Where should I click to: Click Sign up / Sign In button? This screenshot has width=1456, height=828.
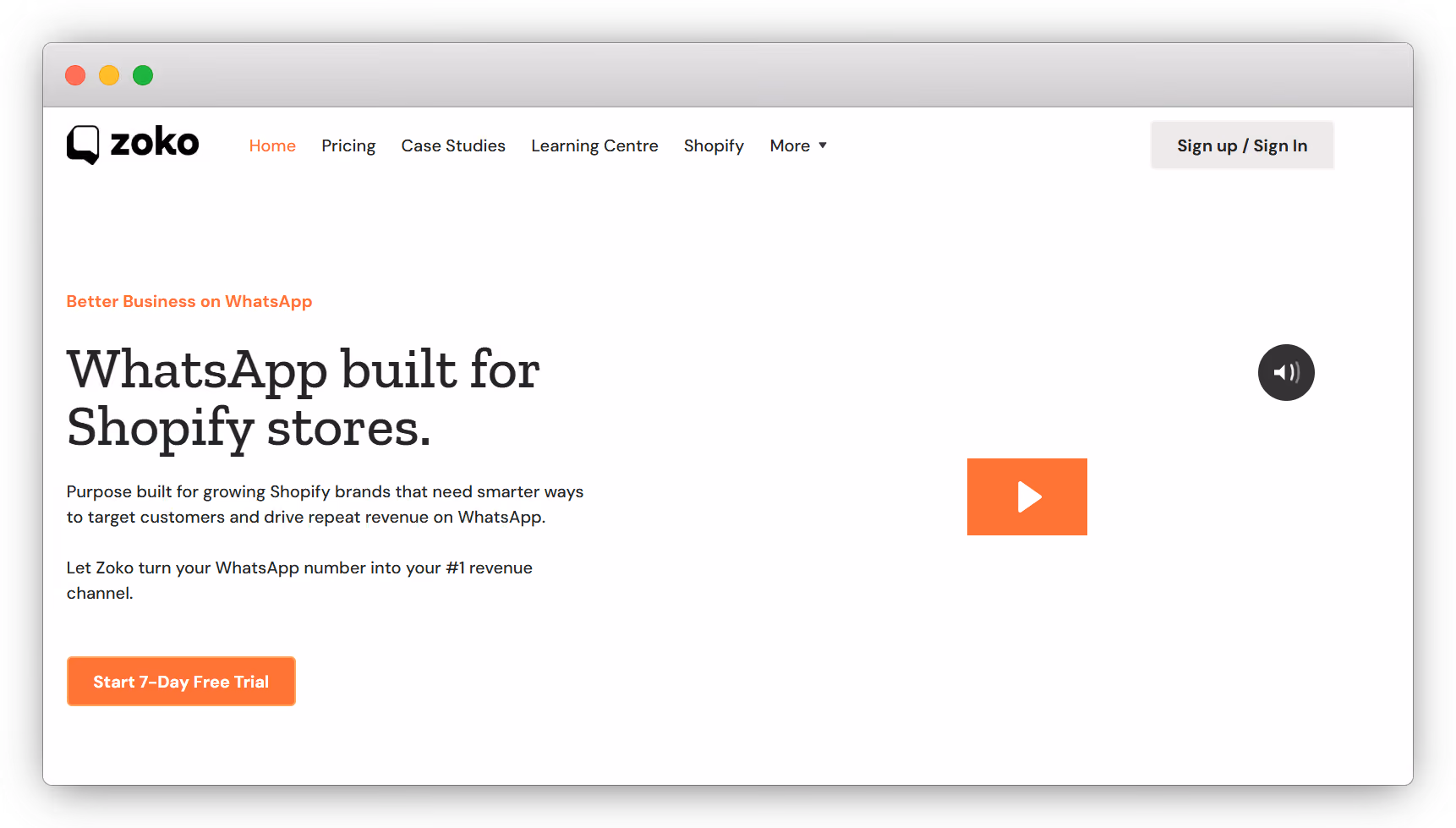coord(1242,145)
